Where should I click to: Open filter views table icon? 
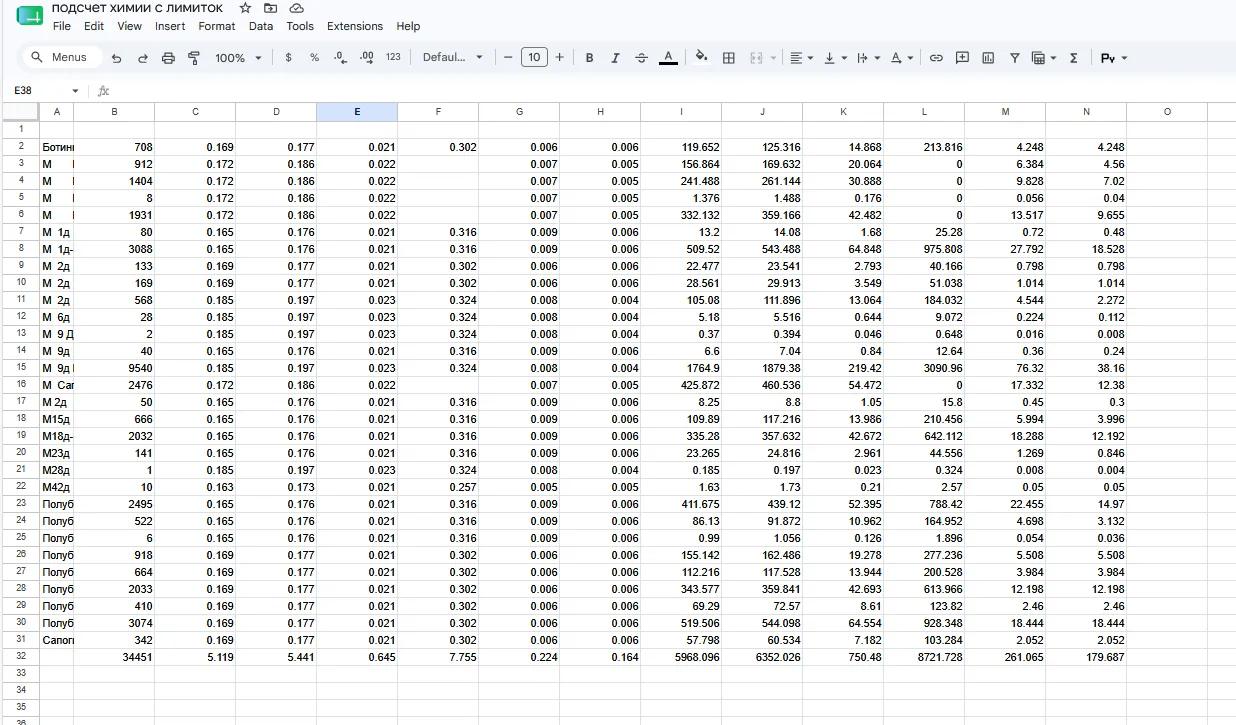coord(1044,58)
